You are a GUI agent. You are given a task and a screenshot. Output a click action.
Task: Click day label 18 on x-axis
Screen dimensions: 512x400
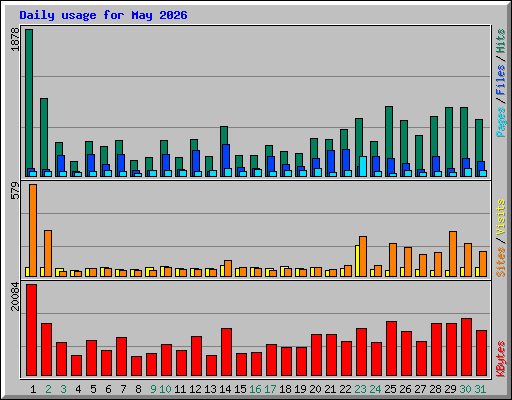285,389
